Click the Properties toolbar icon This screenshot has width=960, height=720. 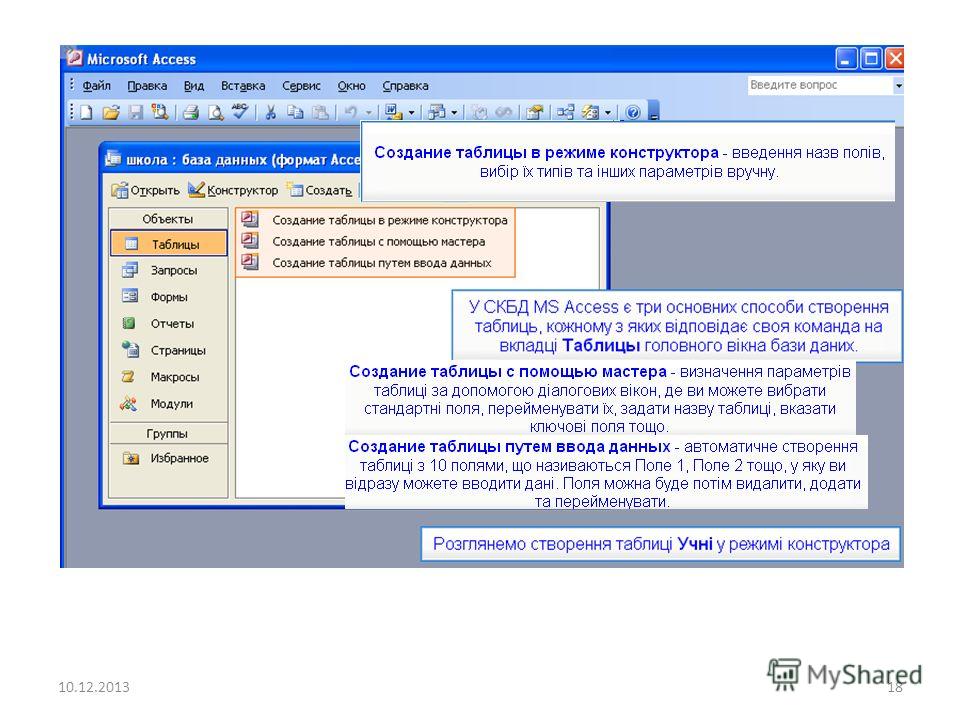coord(534,112)
